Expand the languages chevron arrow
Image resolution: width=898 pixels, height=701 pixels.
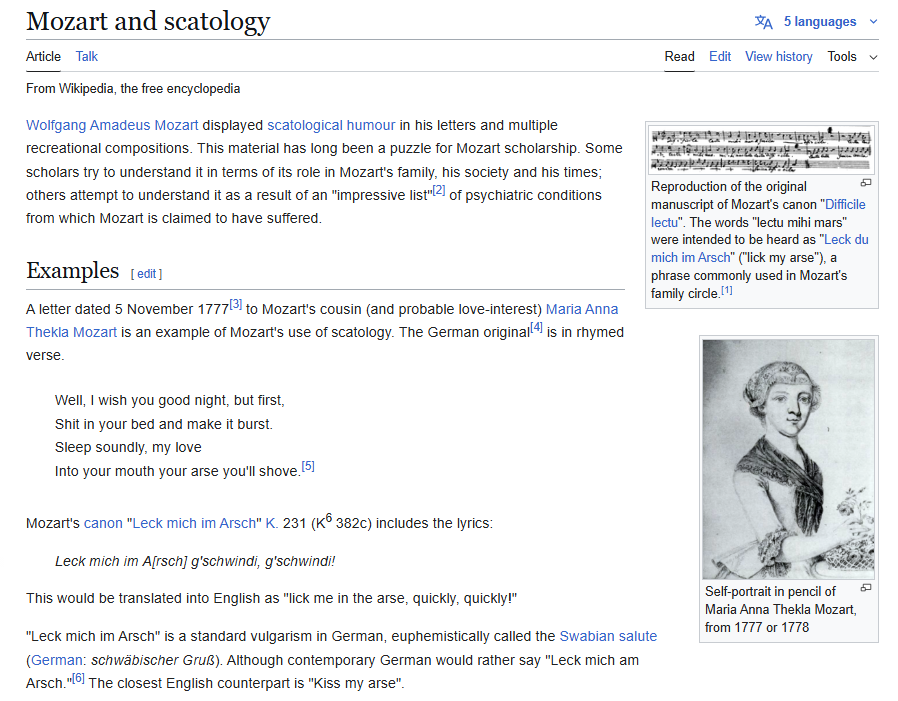pos(873,22)
